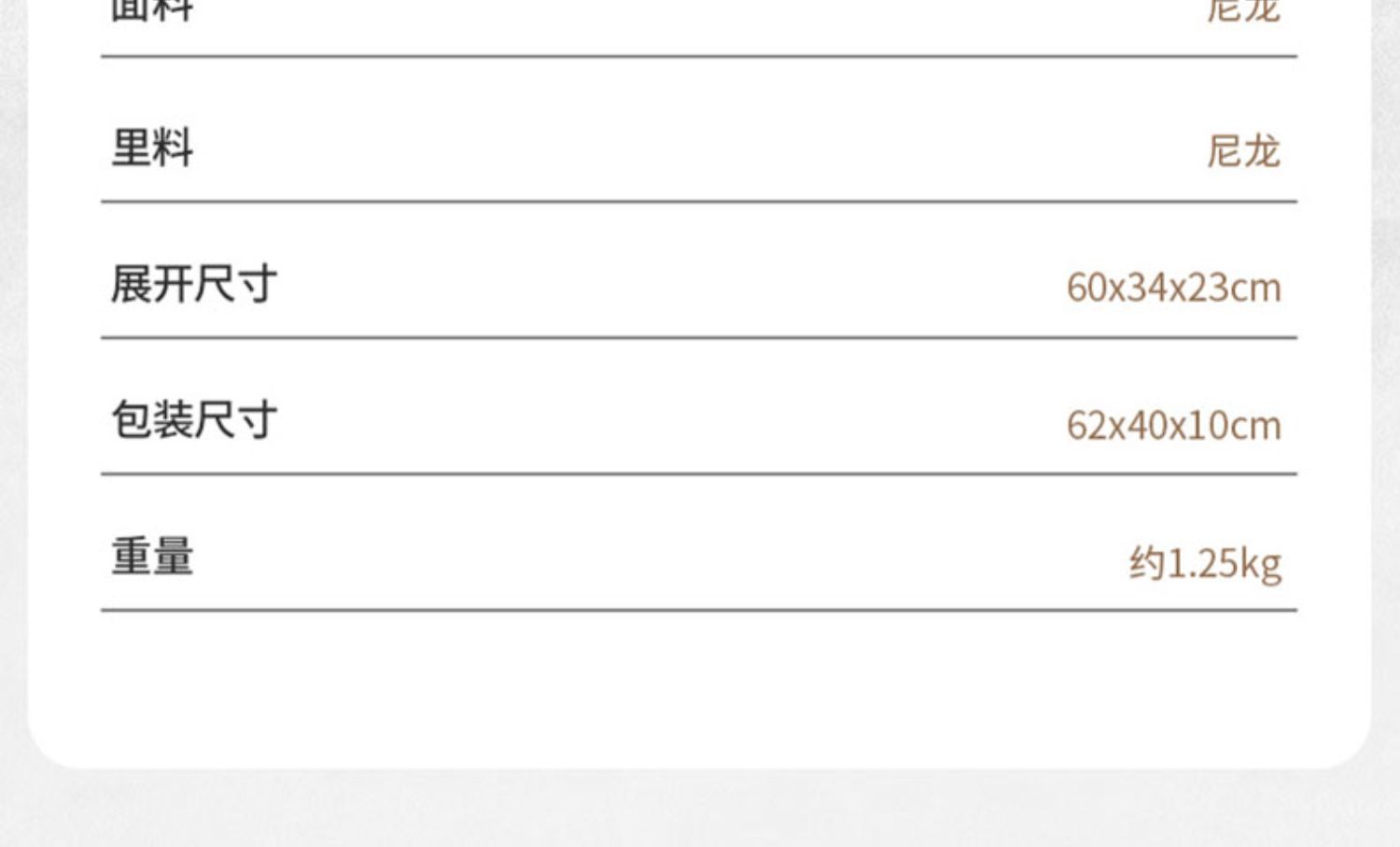The image size is (1400, 847).
Task: Click the 里料 row label
Action: point(152,148)
